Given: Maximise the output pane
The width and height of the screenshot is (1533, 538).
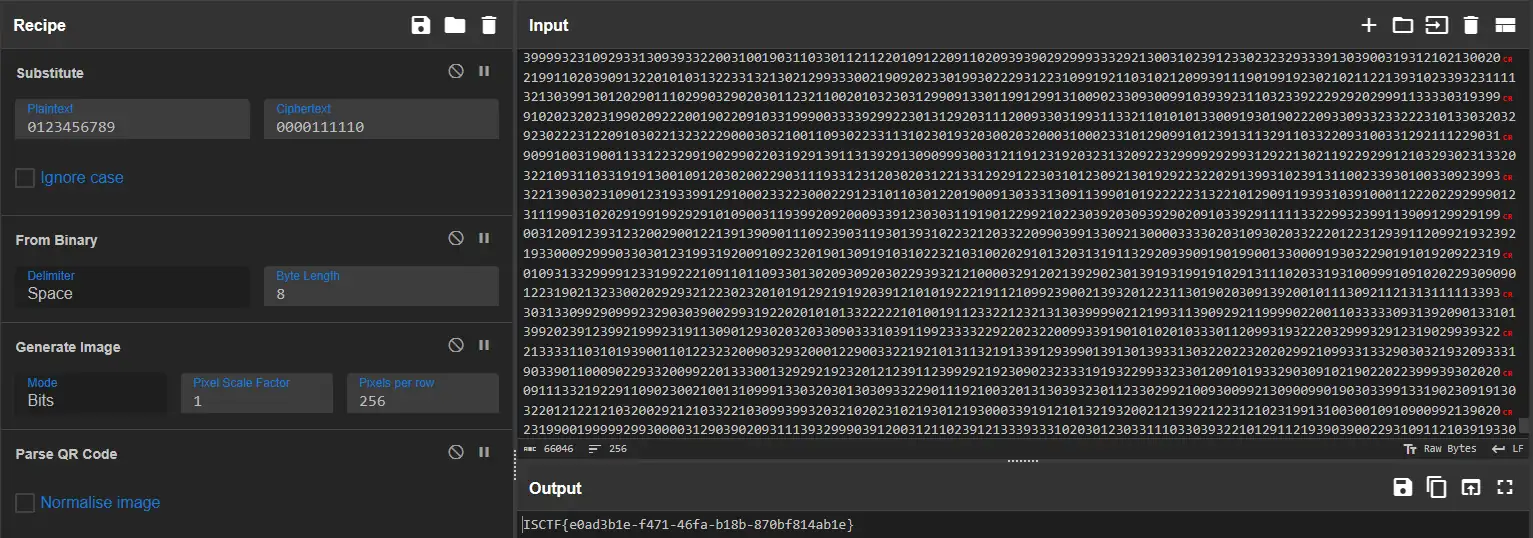Looking at the screenshot, I should pos(1505,487).
